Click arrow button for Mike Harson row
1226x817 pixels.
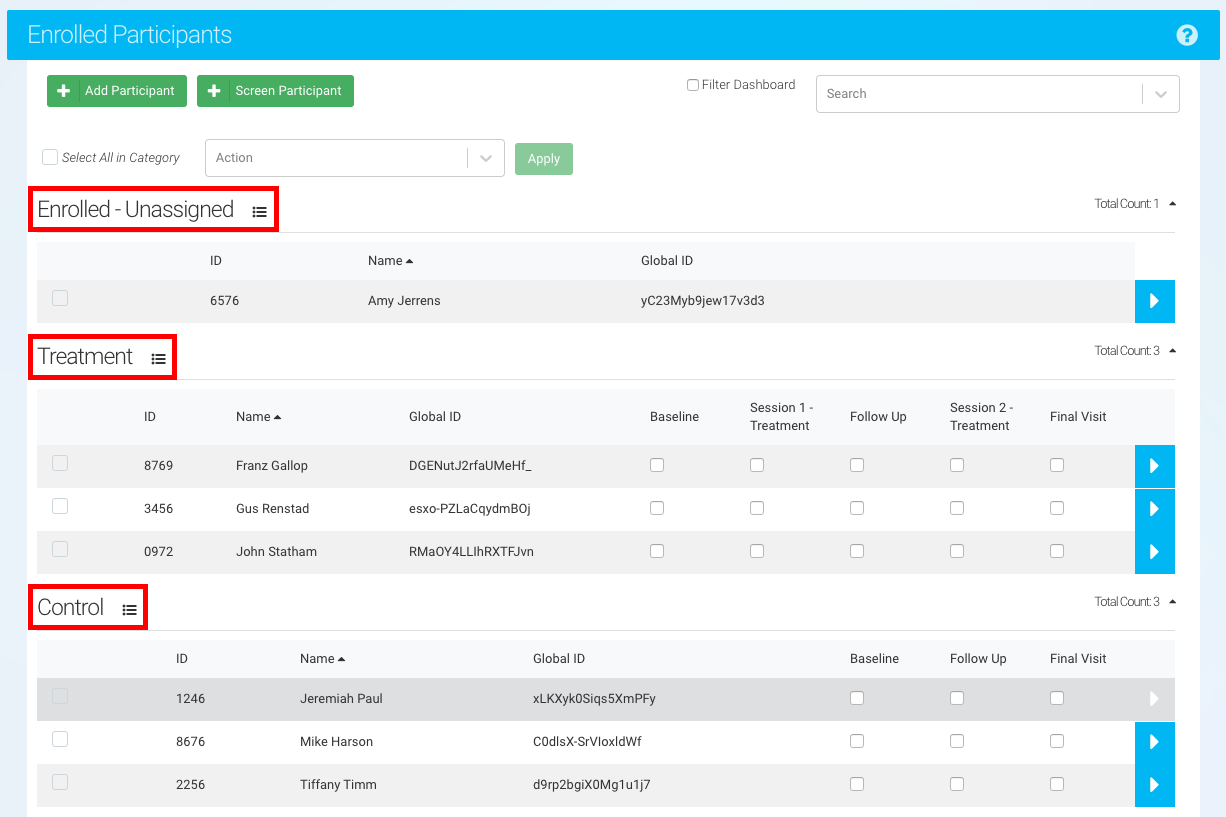(x=1154, y=742)
